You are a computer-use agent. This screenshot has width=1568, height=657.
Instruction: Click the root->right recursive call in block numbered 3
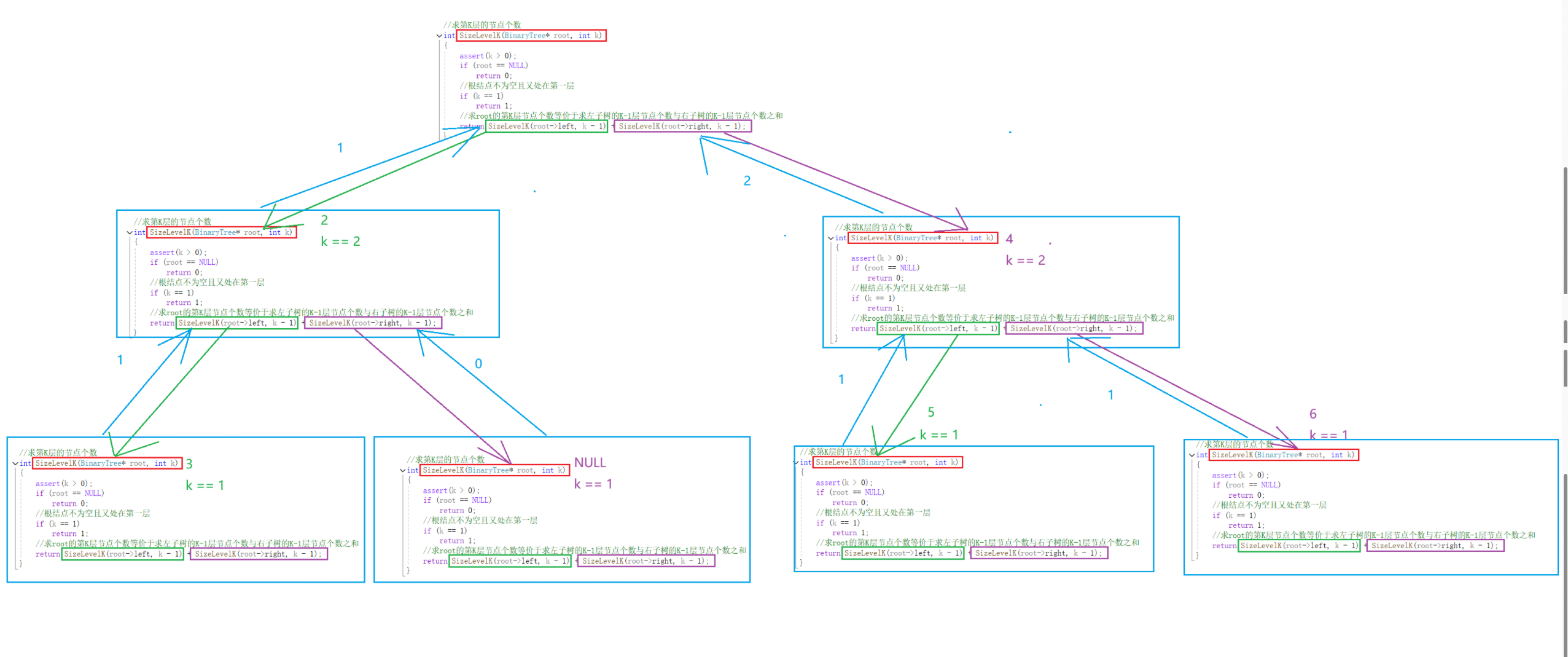click(x=259, y=554)
